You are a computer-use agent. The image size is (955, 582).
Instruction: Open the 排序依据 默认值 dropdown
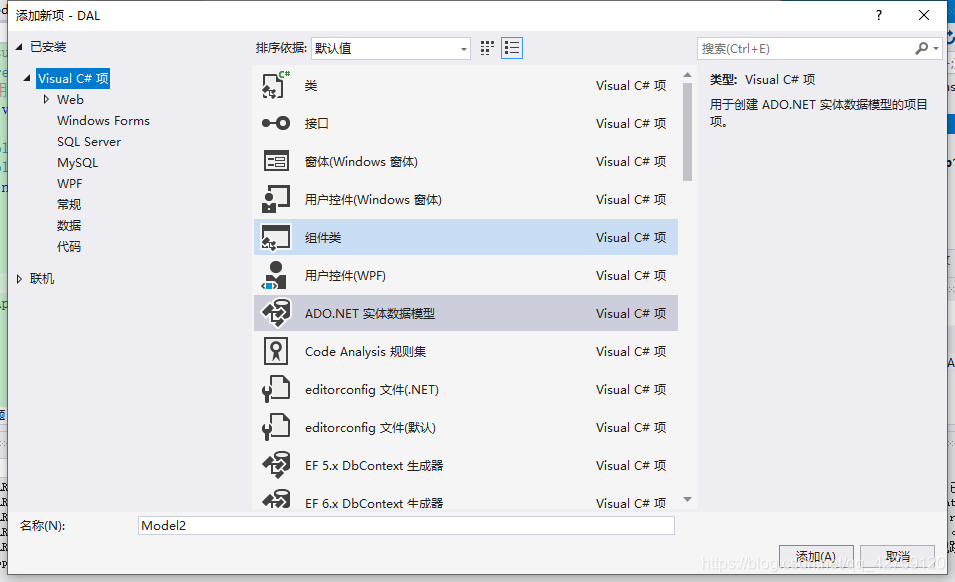390,48
